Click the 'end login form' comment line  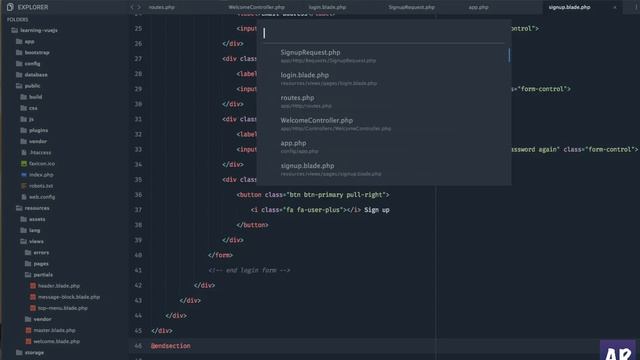(x=249, y=270)
